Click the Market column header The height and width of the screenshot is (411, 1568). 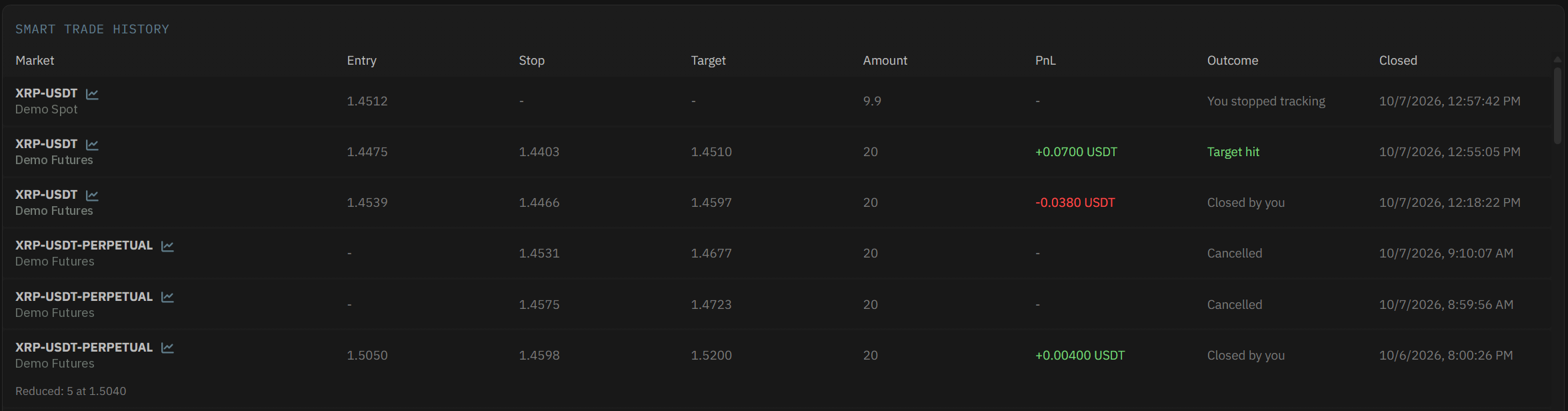pos(35,61)
